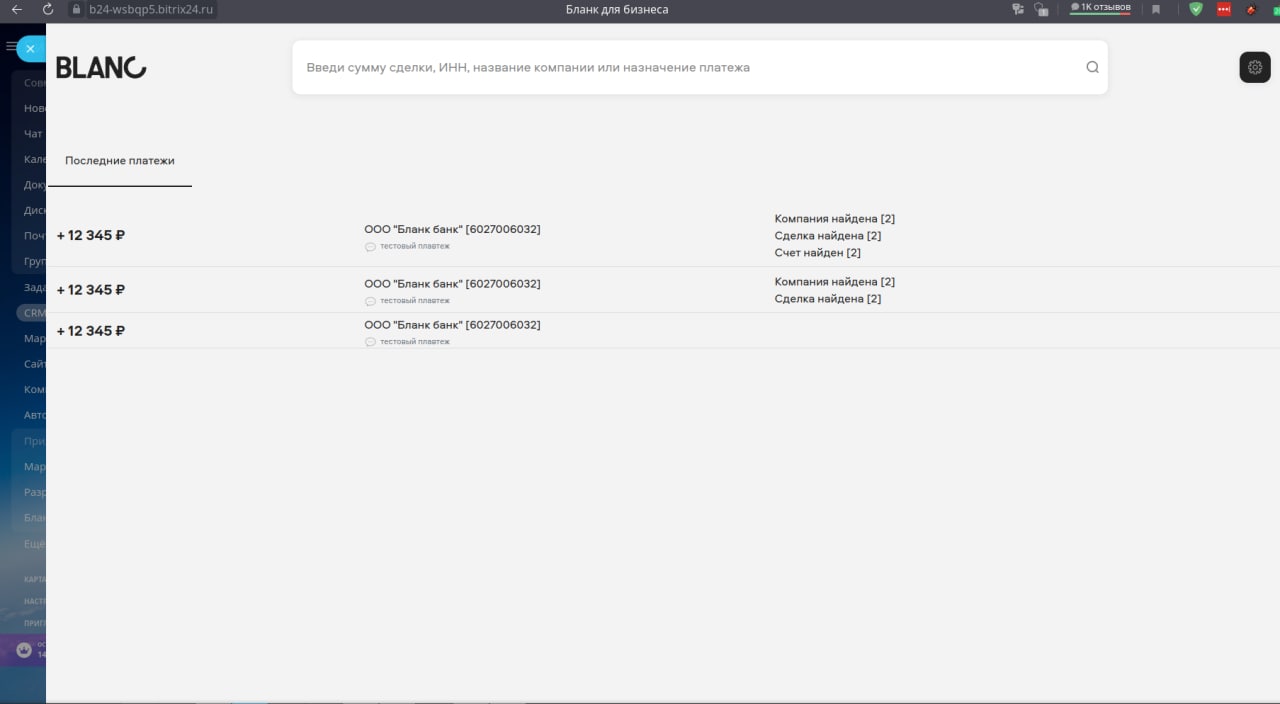The image size is (1280, 704).
Task: Click the BLANC logo
Action: pyautogui.click(x=101, y=67)
